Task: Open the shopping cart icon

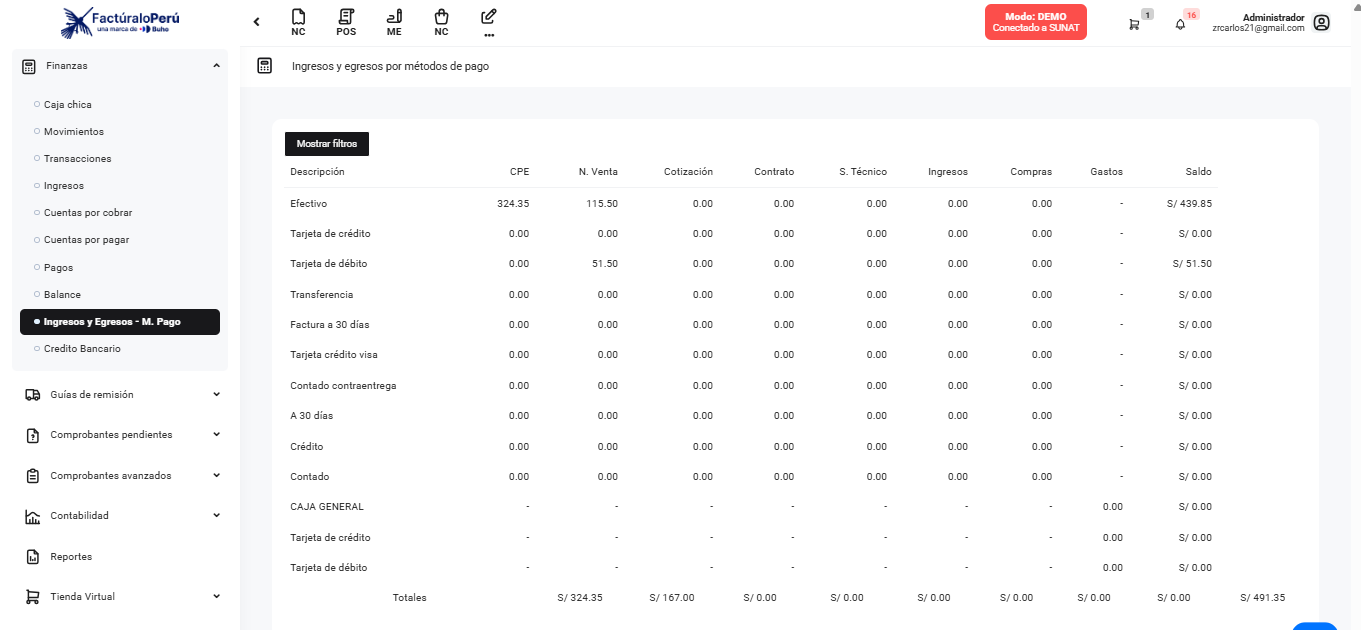Action: coord(1134,24)
